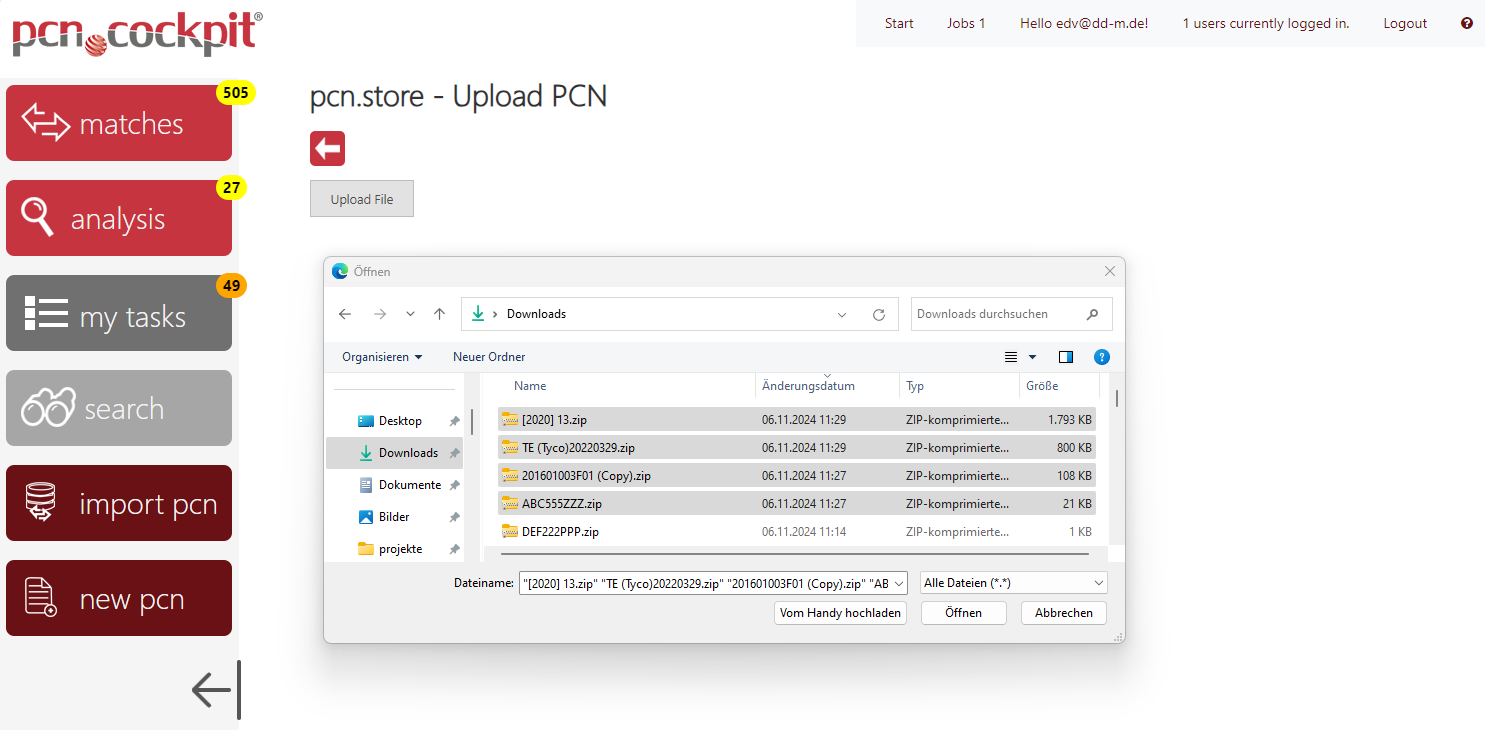Screen dimensions: 1485x730
Task: Click the dialog refresh button
Action: (879, 314)
